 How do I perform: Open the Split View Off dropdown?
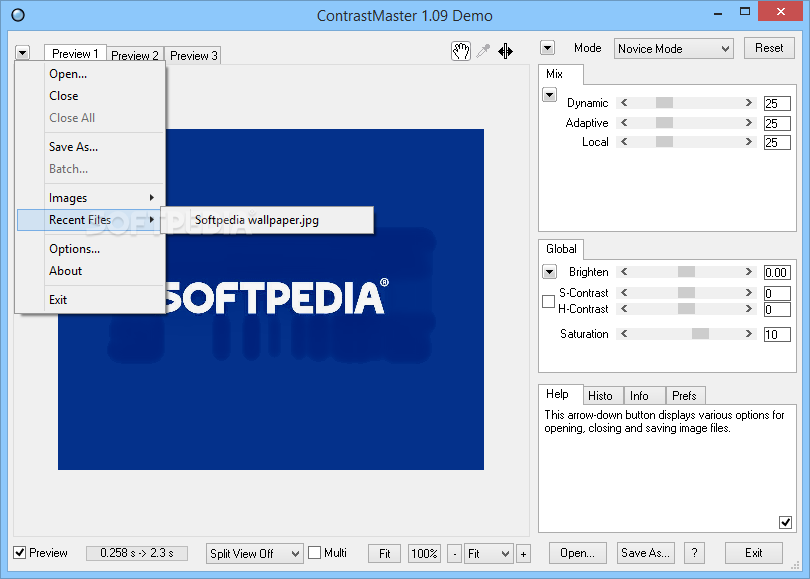pos(254,554)
